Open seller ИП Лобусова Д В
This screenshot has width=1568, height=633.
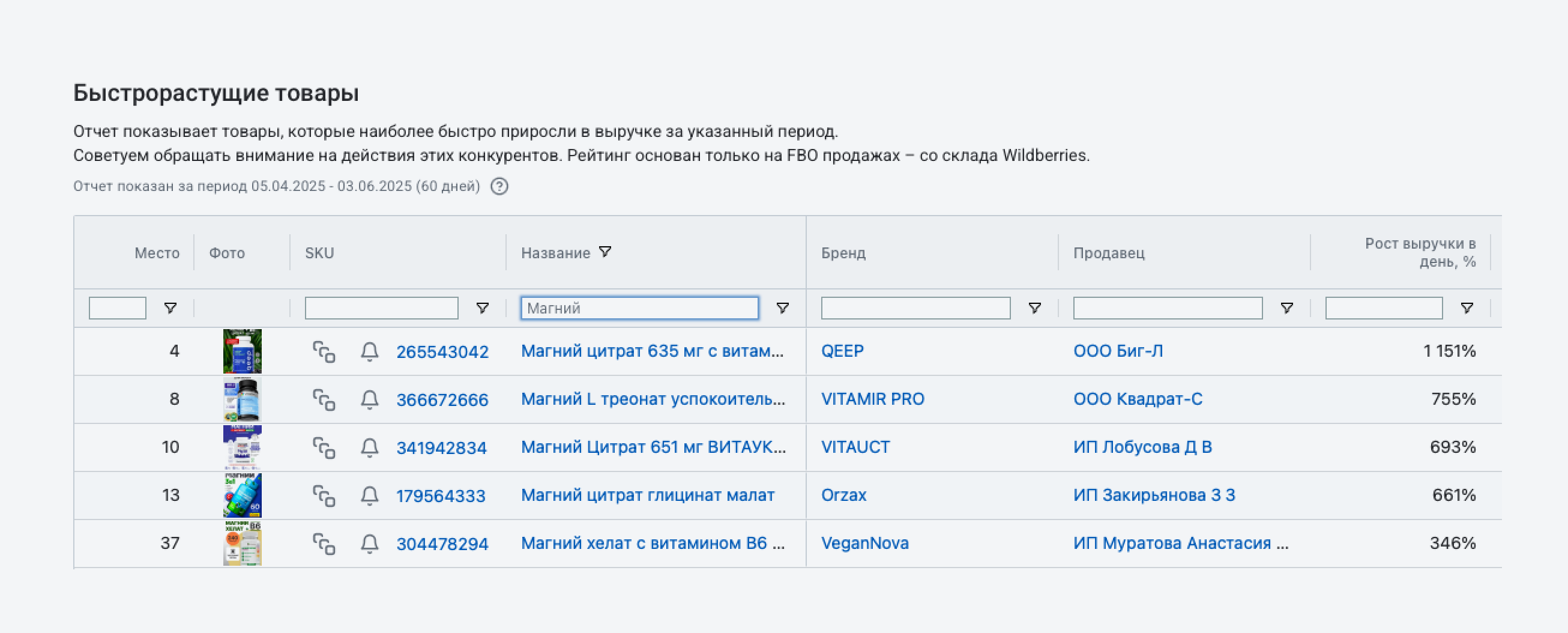coord(1142,447)
